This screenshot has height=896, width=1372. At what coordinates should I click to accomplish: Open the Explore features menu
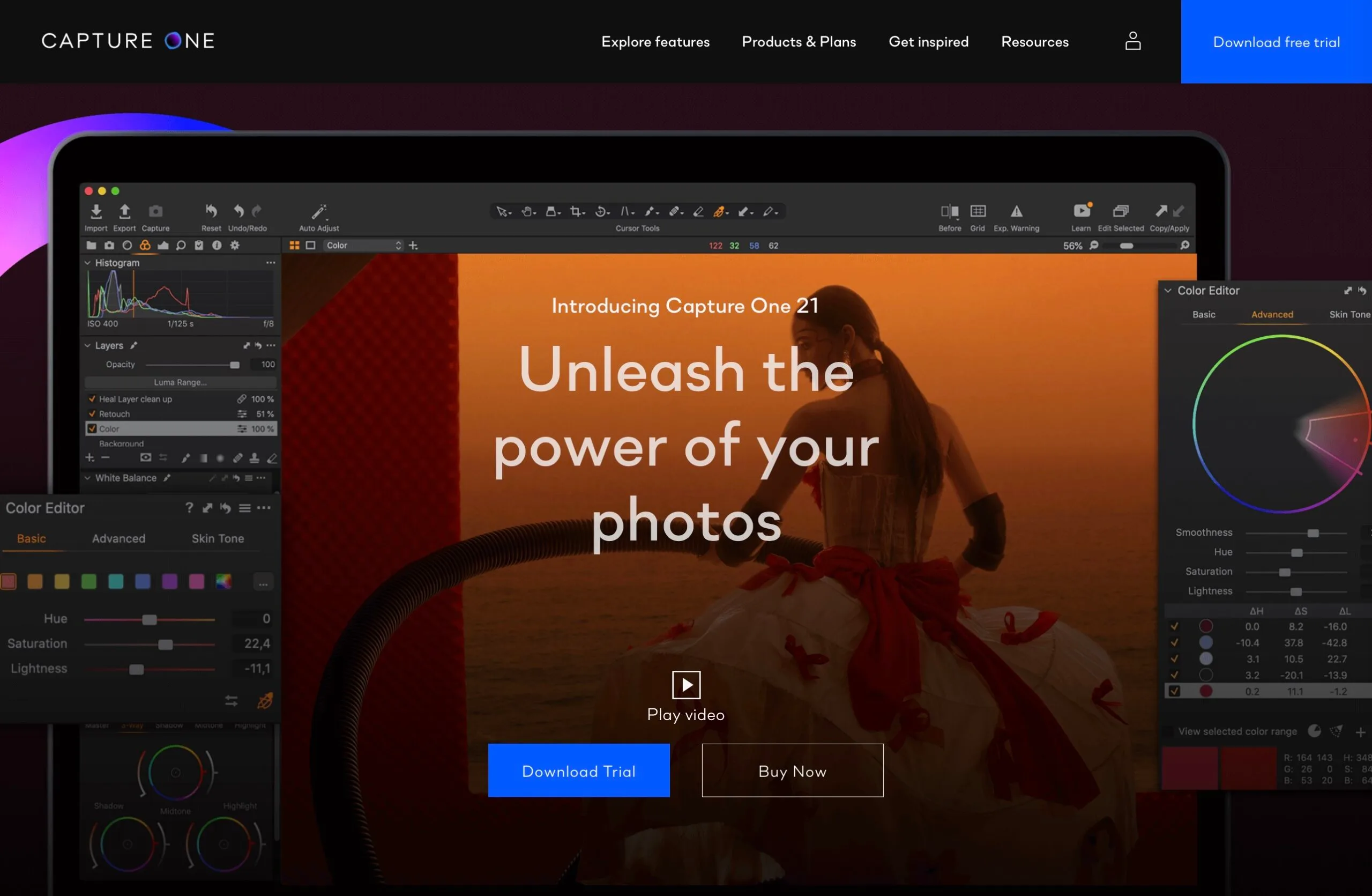655,41
